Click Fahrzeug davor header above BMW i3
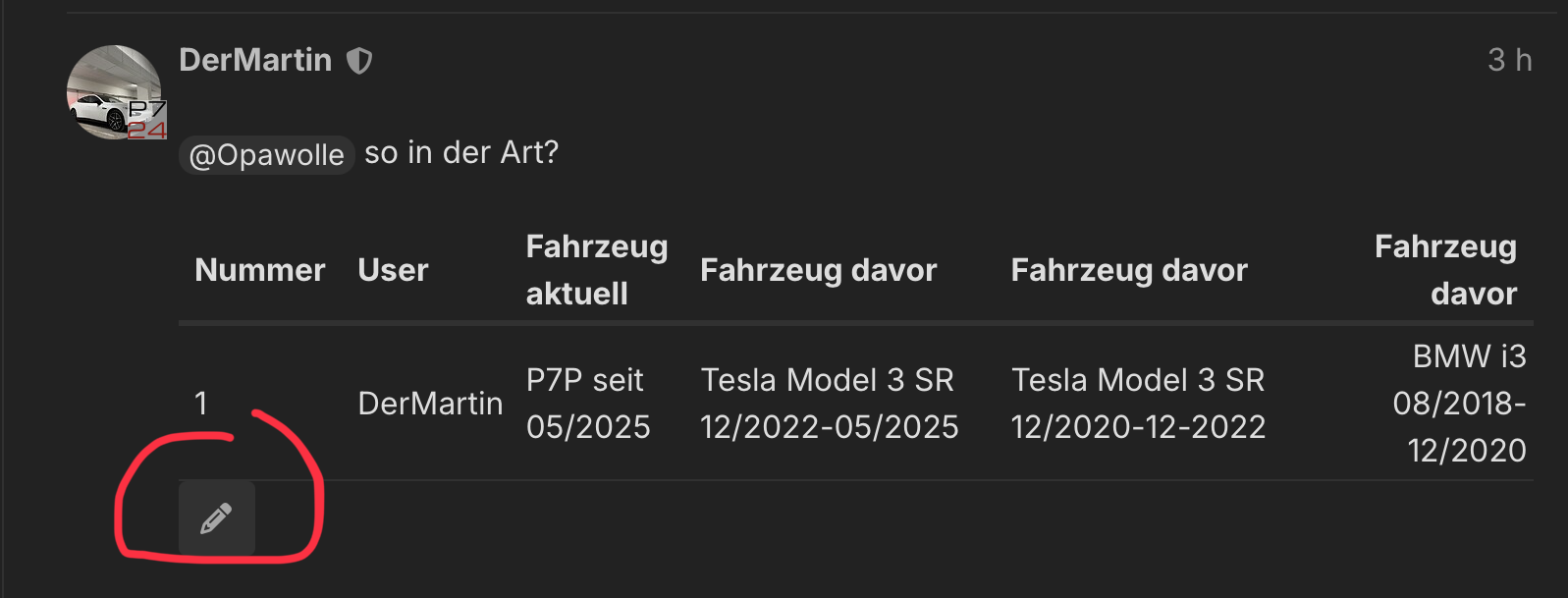 coord(1445,270)
